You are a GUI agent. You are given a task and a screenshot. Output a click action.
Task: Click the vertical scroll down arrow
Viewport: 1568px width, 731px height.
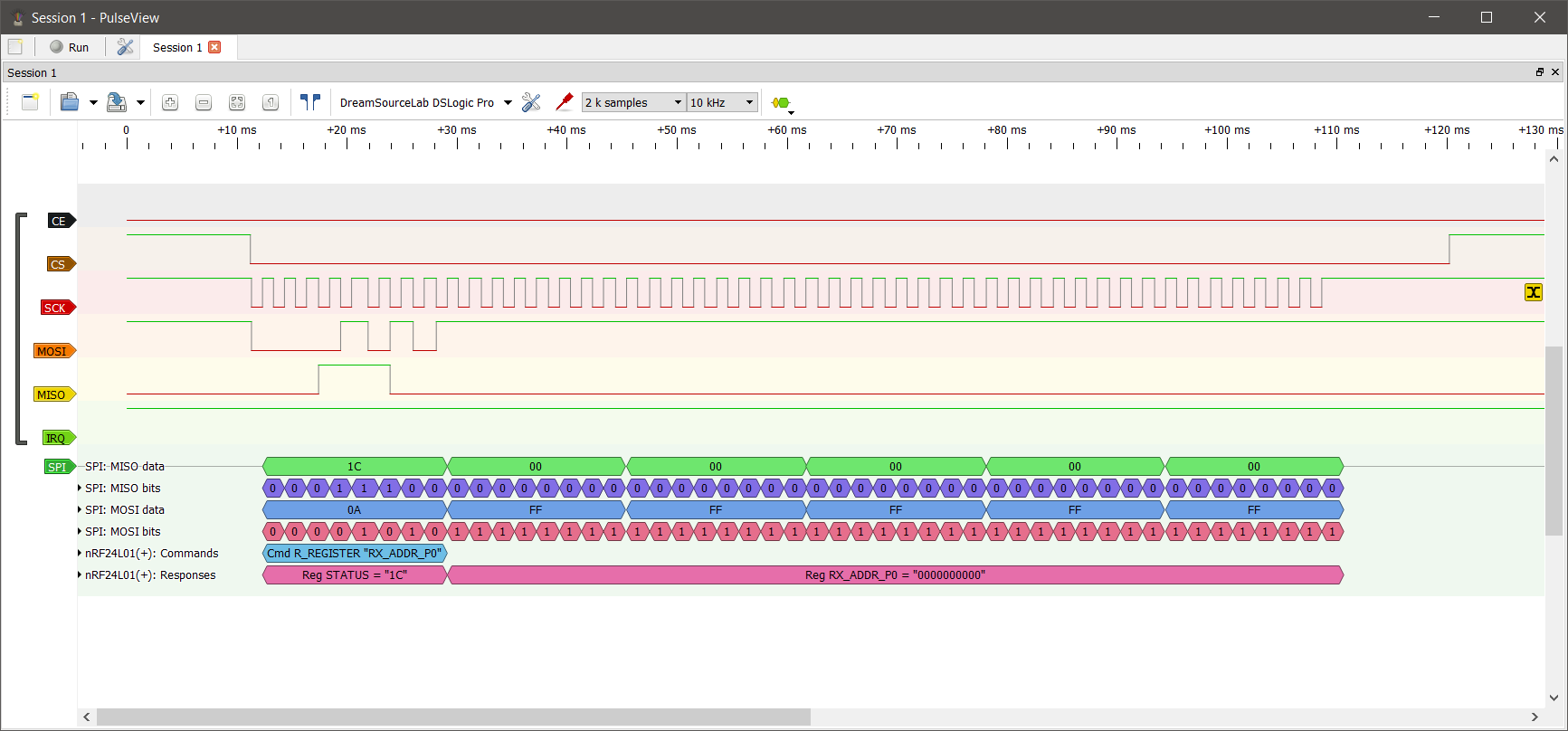(x=1554, y=698)
